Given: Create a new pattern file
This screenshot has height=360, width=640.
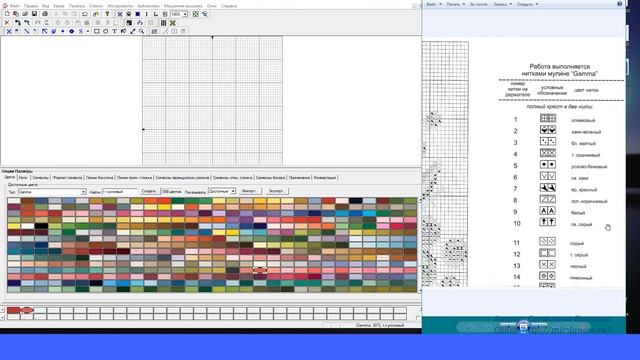Looking at the screenshot, I should pyautogui.click(x=7, y=14).
